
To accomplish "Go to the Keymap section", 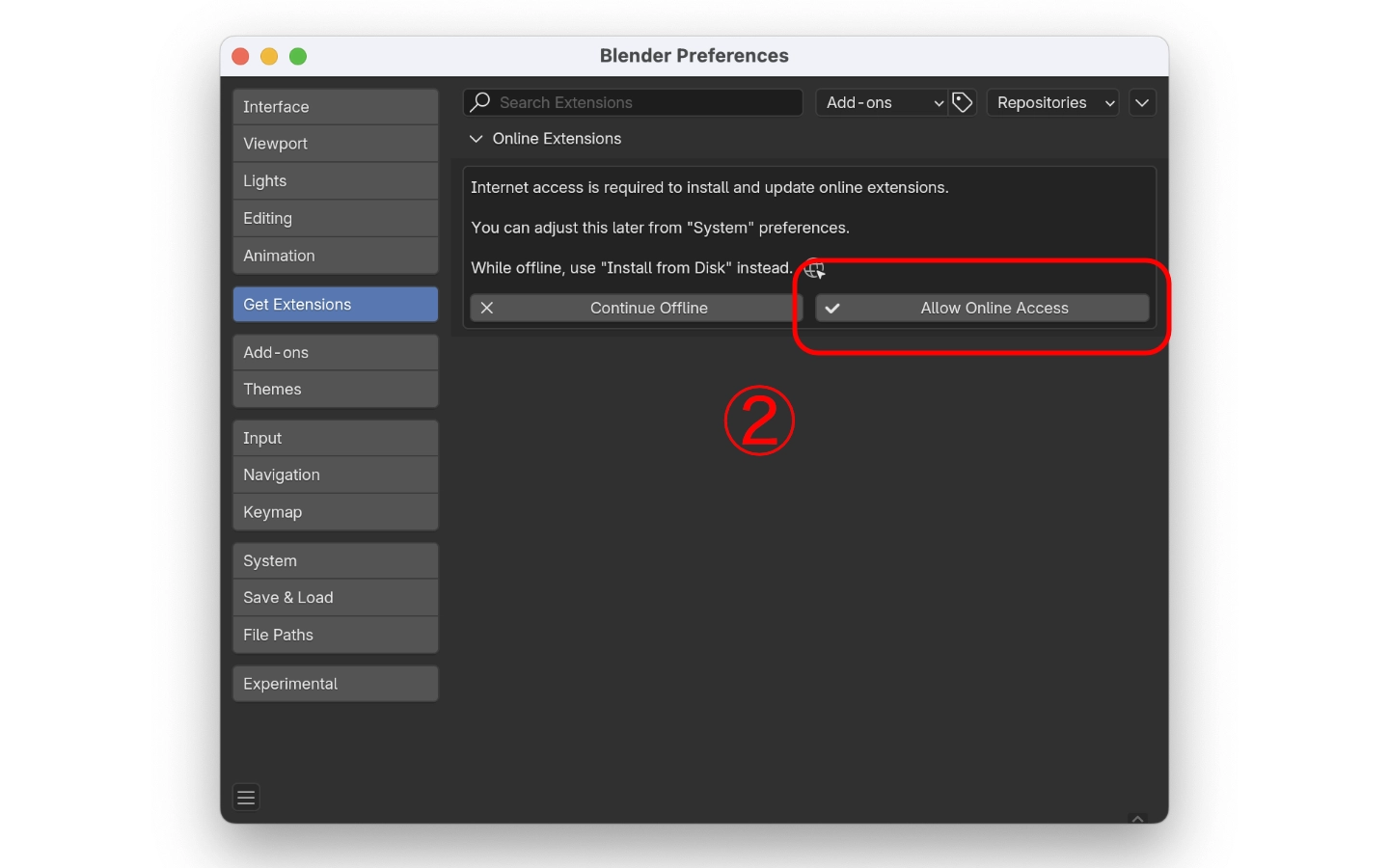I will click(335, 512).
